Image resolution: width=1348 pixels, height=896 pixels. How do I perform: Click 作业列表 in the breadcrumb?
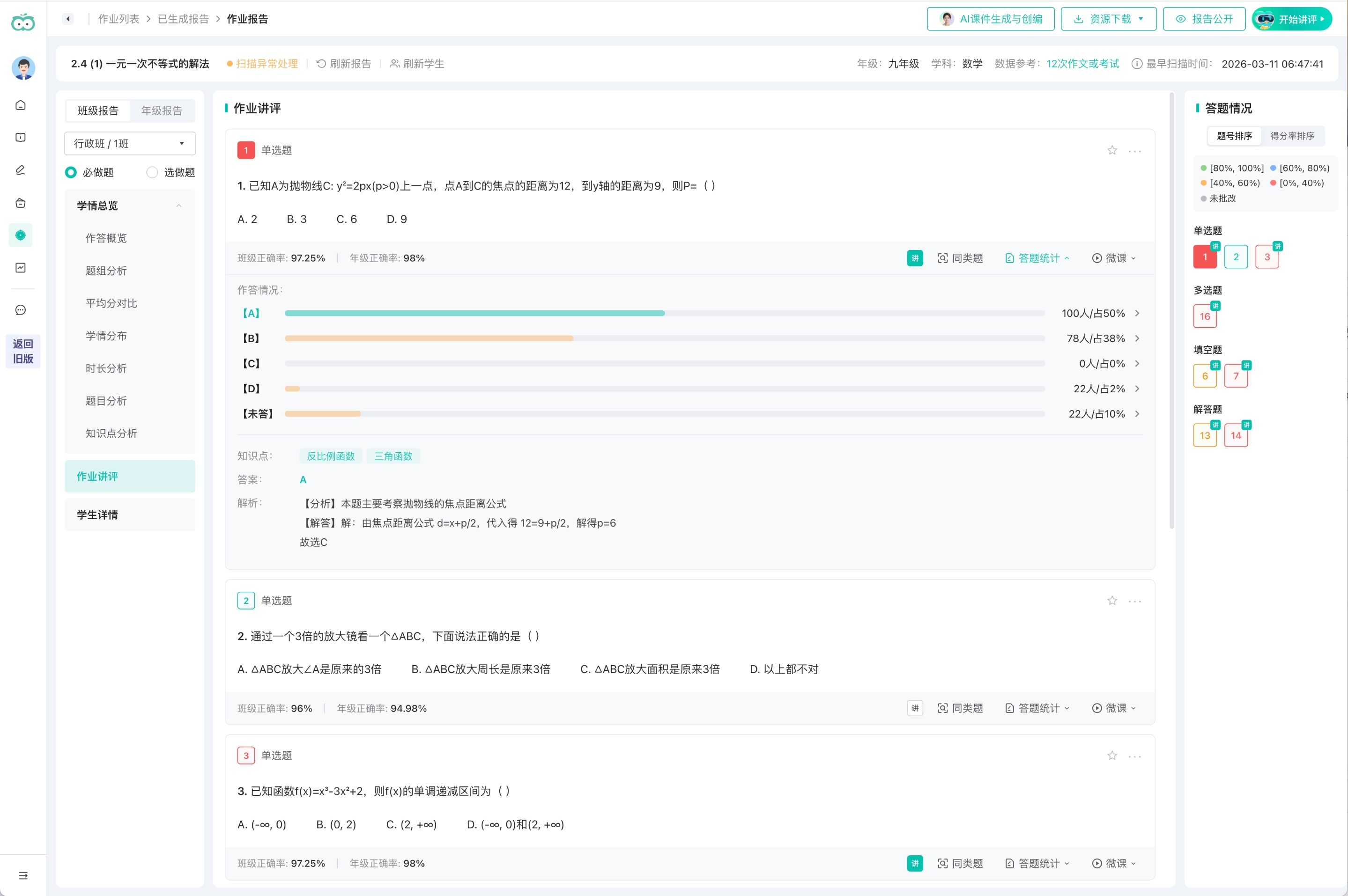coord(119,19)
